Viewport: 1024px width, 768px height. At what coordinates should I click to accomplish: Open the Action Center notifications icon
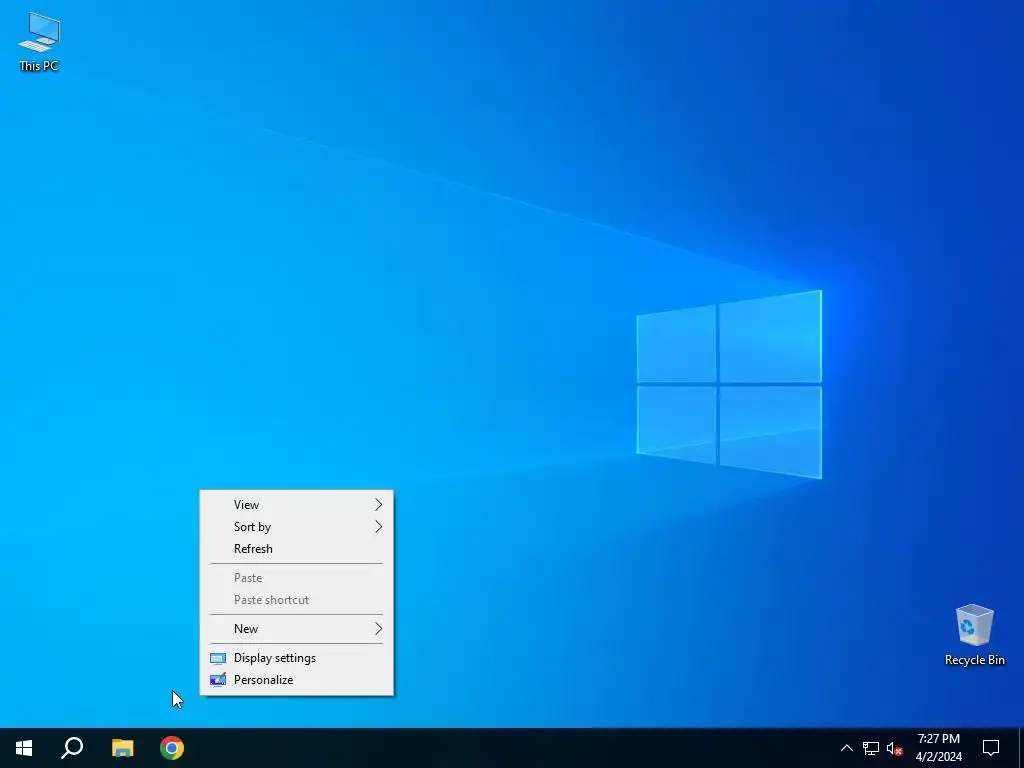pos(991,748)
